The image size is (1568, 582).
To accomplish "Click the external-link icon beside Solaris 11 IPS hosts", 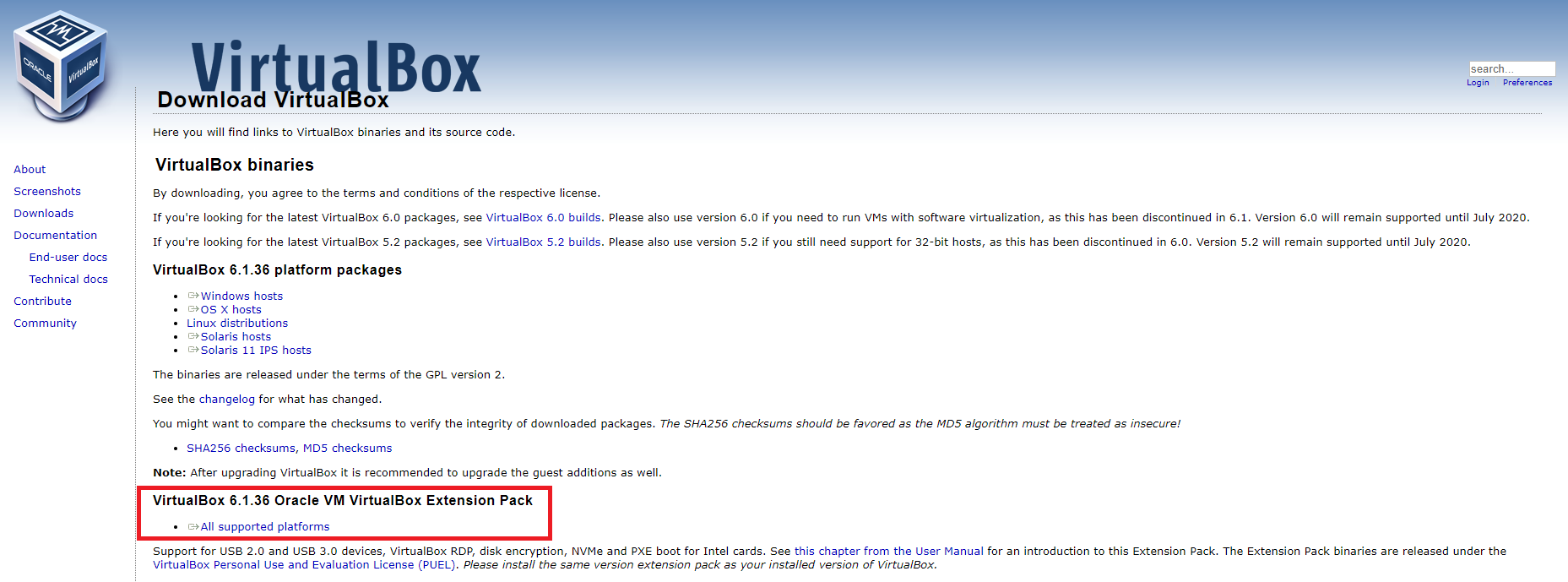I will (193, 350).
